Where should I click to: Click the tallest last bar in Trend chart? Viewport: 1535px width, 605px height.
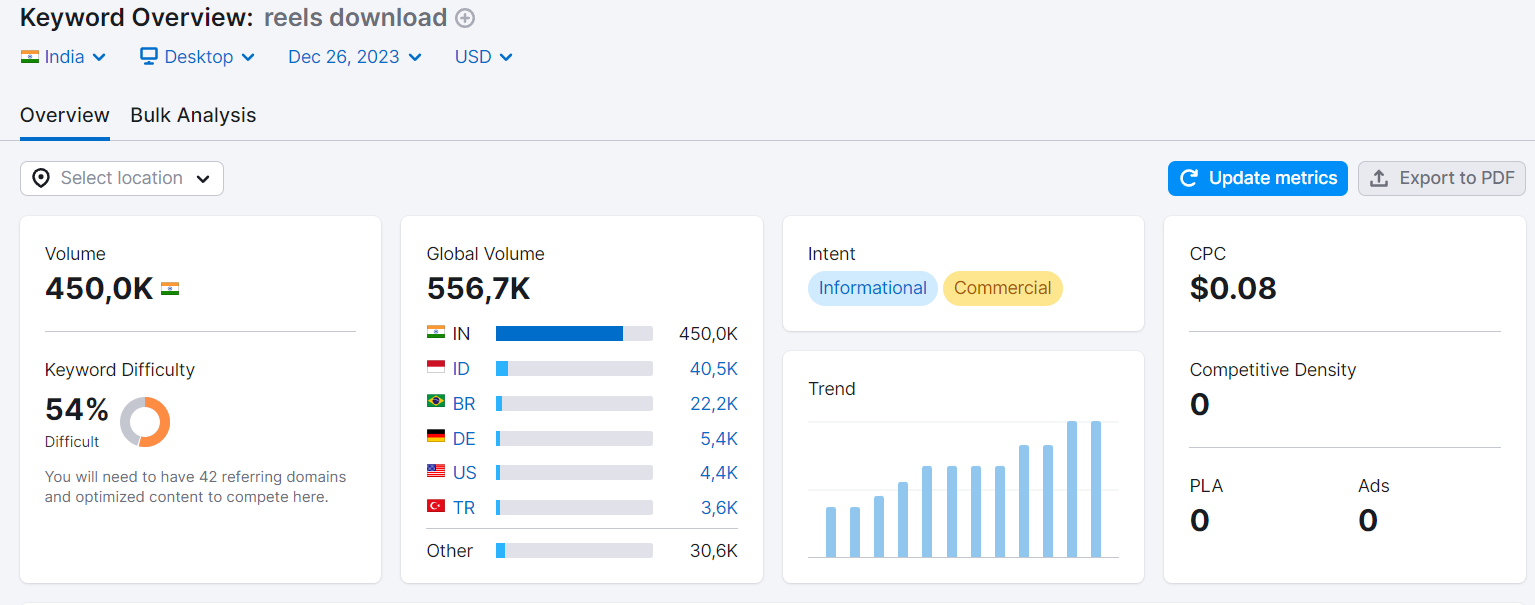pos(1096,489)
